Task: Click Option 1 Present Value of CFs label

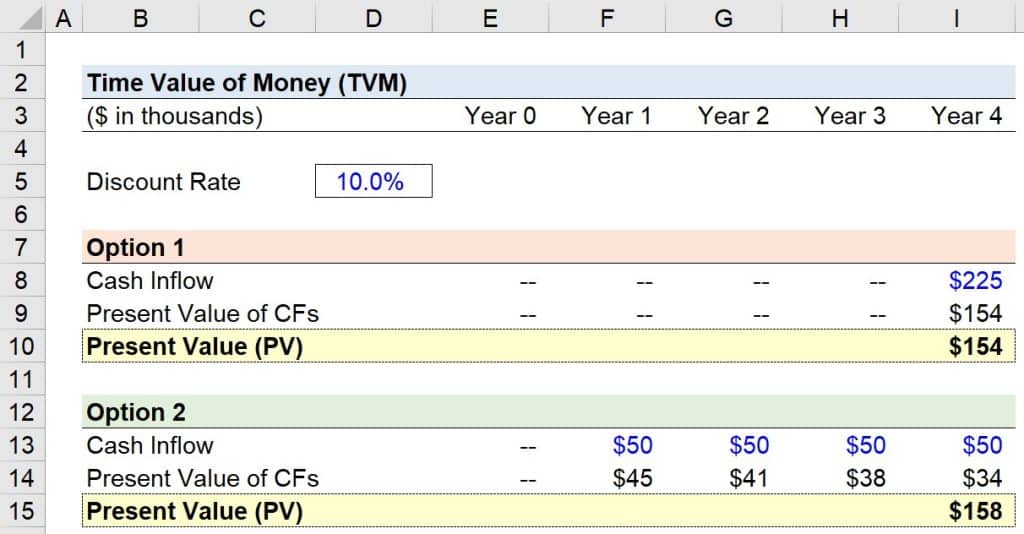Action: pyautogui.click(x=202, y=313)
